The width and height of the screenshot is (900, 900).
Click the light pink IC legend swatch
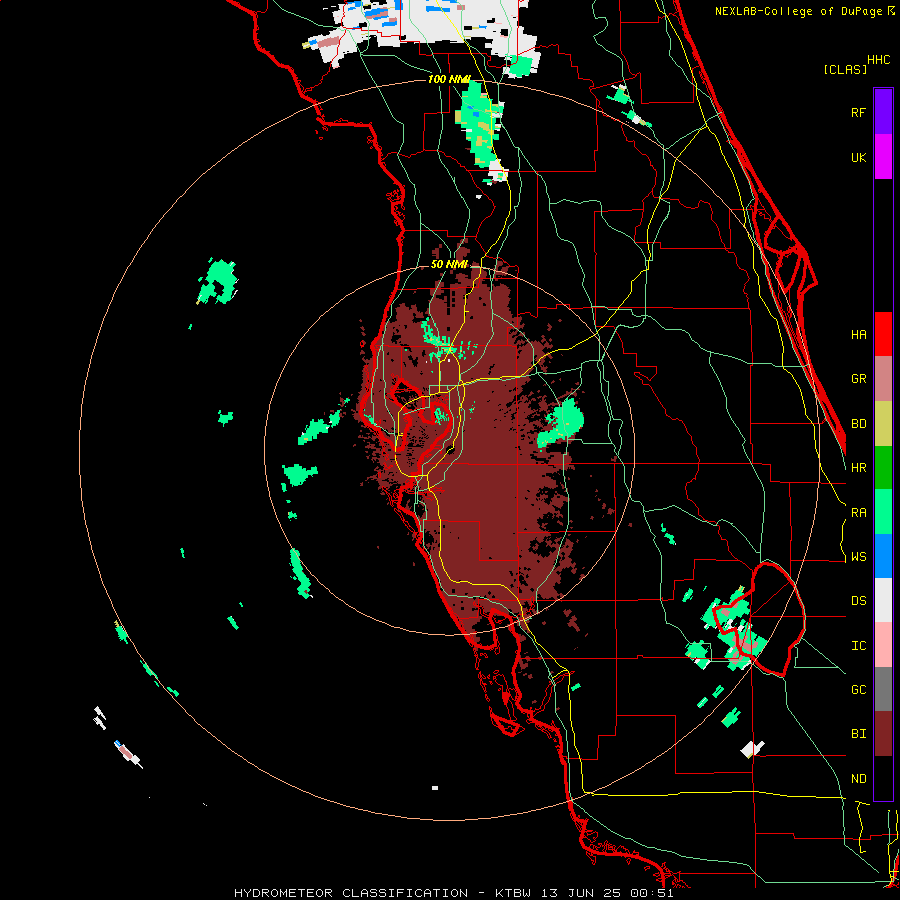pyautogui.click(x=883, y=645)
